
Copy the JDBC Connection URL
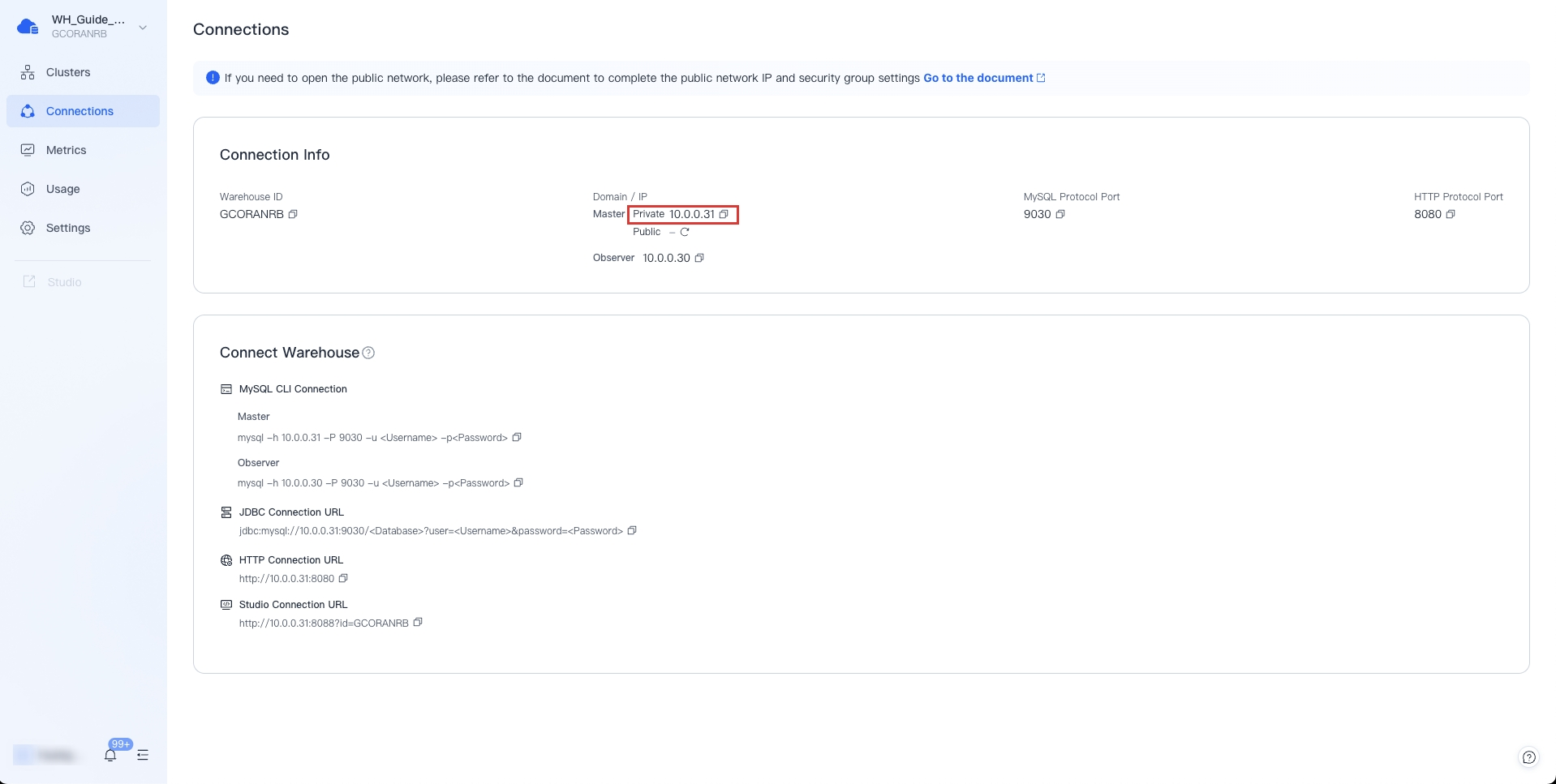632,530
